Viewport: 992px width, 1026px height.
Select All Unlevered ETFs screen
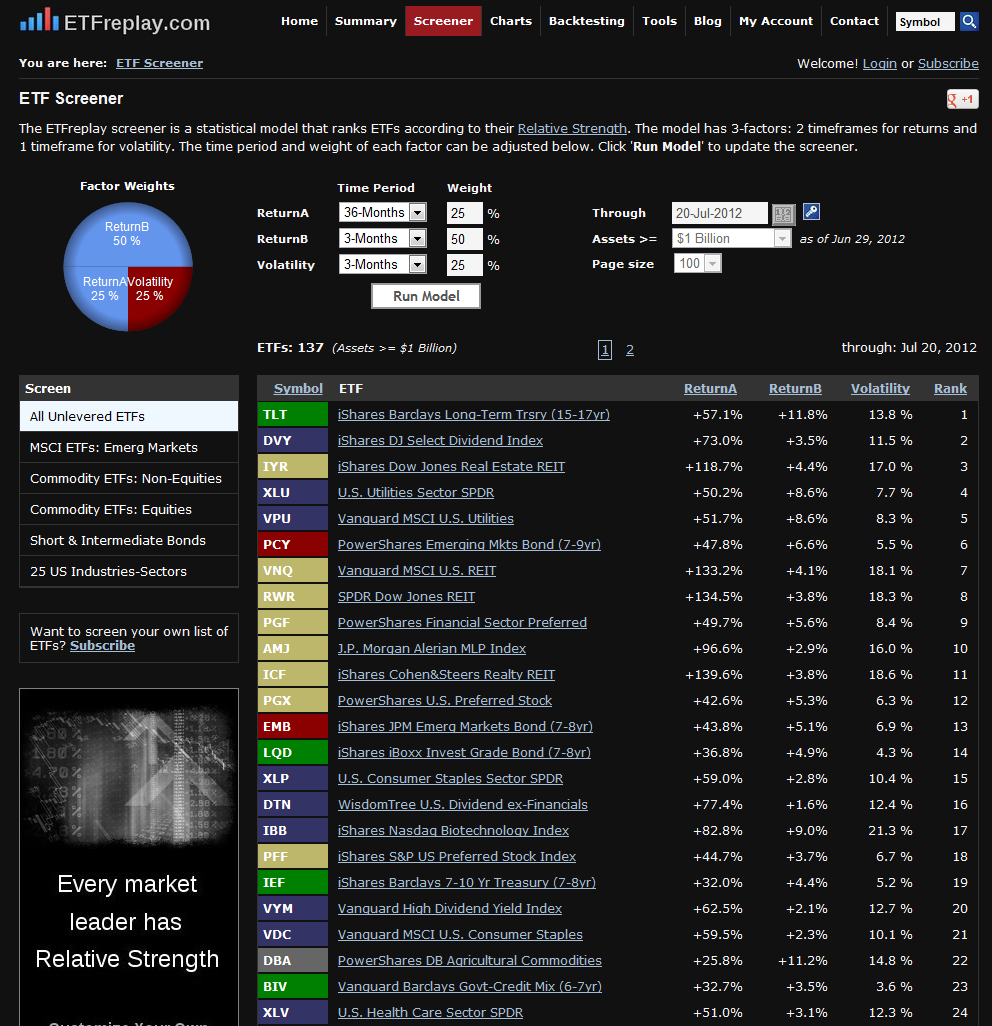click(129, 416)
